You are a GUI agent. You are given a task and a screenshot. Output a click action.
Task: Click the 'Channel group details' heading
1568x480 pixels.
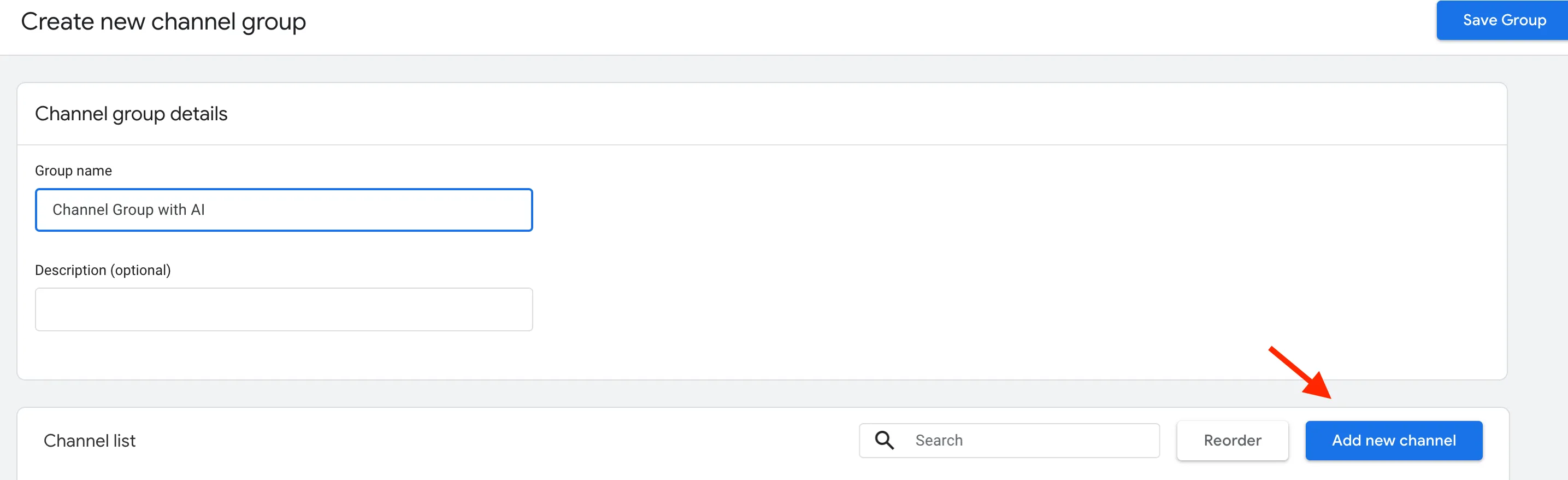131,114
